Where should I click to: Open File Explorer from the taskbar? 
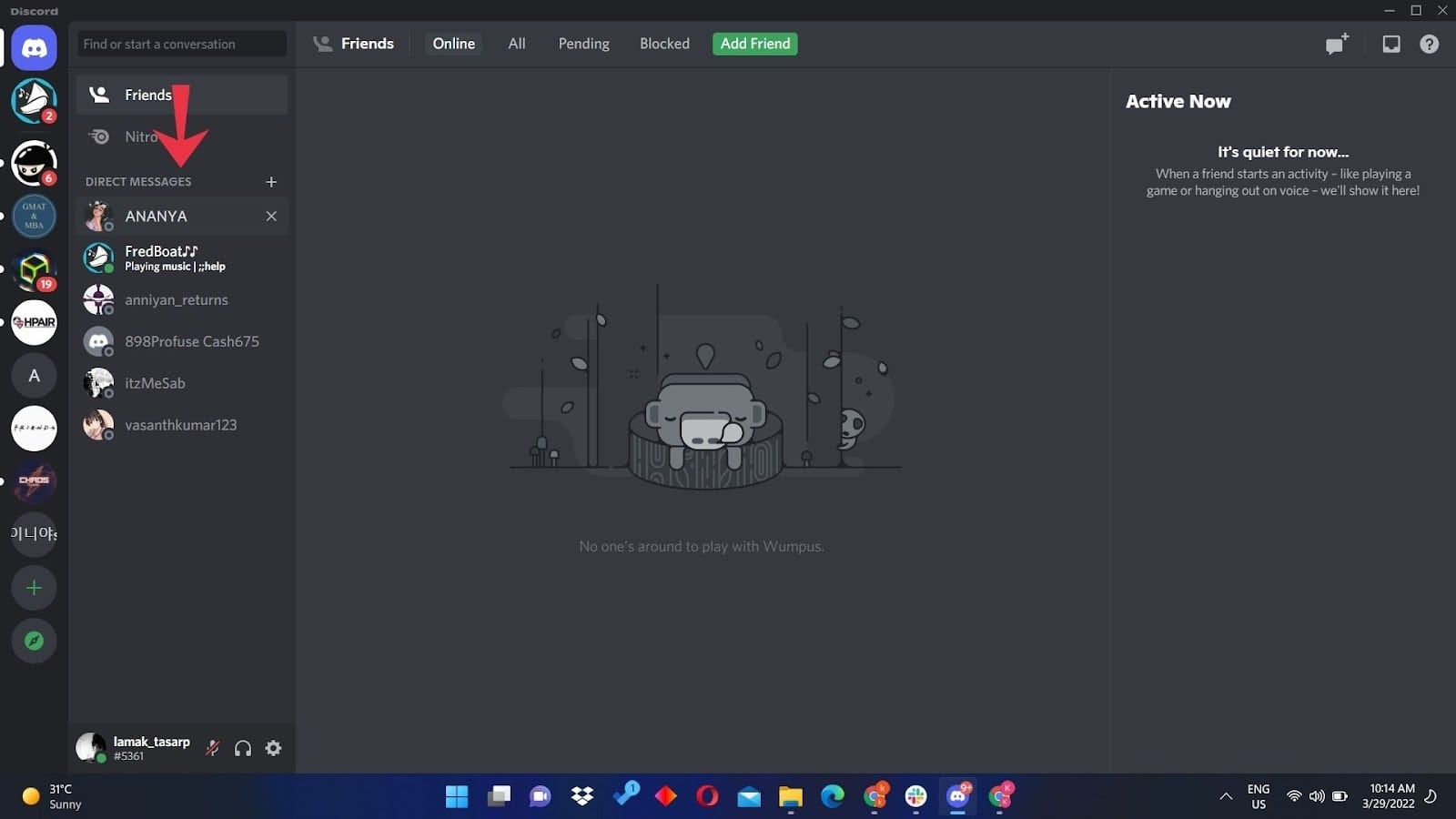pos(790,796)
